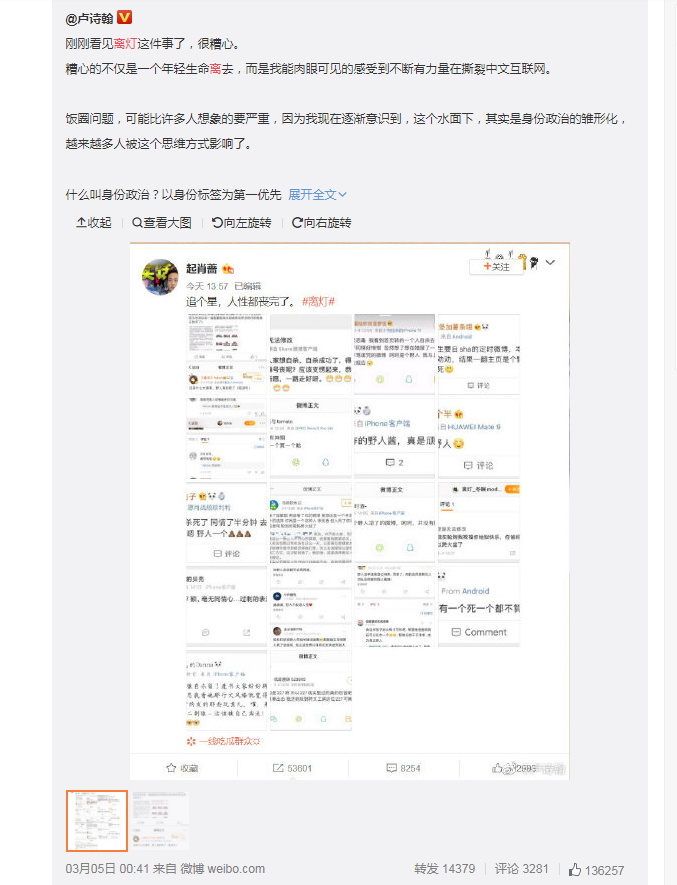
Task: Click the @卢诗翰 username link
Action: coord(90,19)
